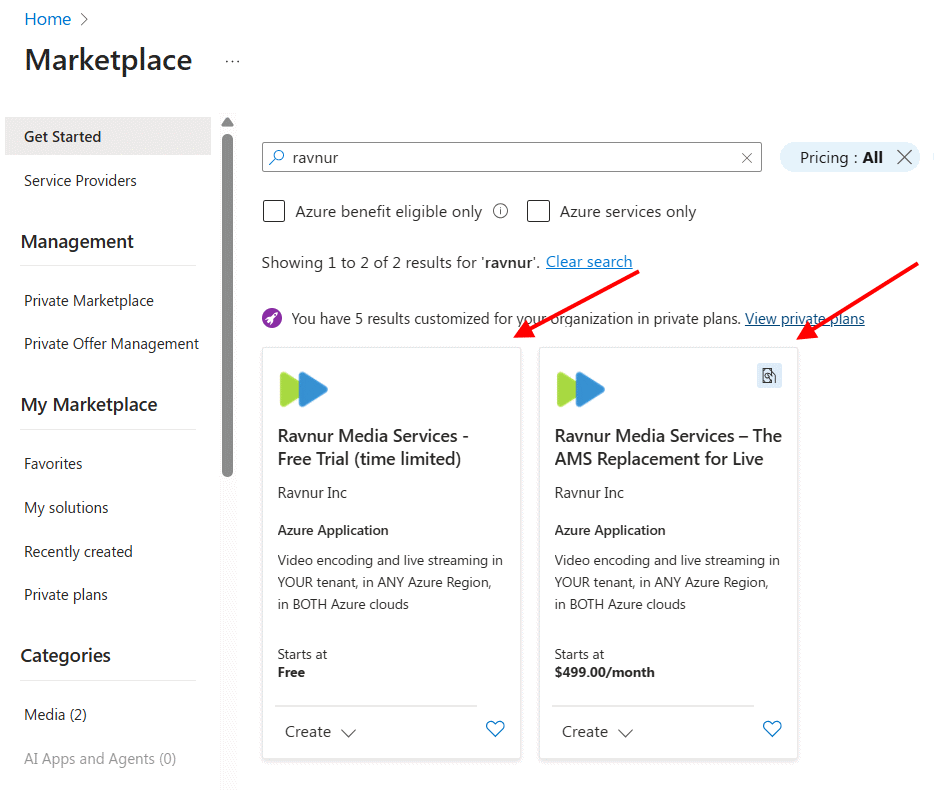The height and width of the screenshot is (790, 934).
Task: Click the Showing 1 to 2 results text
Action: [x=401, y=262]
